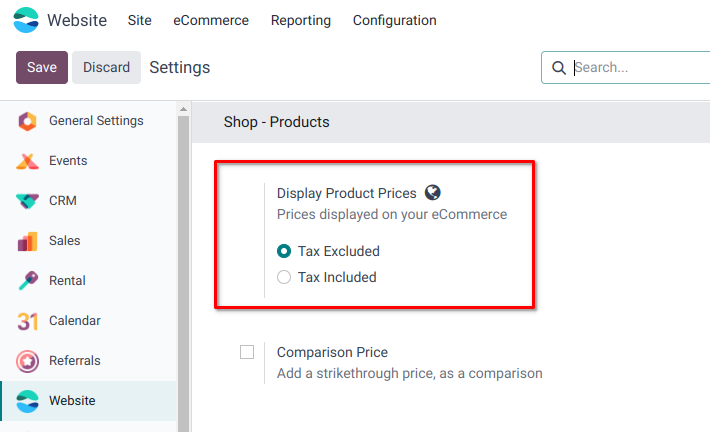Viewport: 710px width, 432px height.
Task: Open Calendar settings via its 31 icon
Action: coord(28,321)
